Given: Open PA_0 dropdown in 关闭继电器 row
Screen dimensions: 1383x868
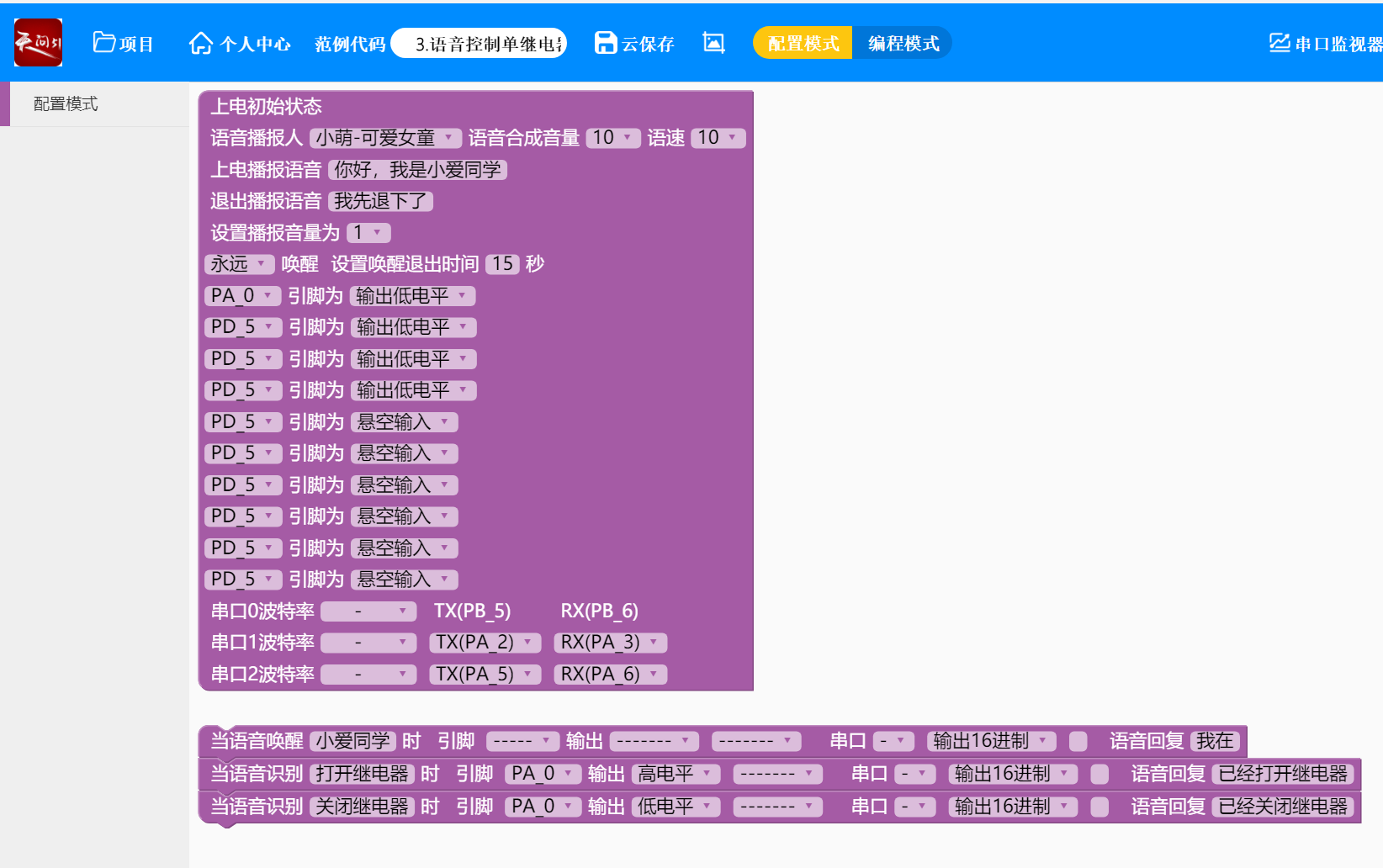Looking at the screenshot, I should click(x=543, y=807).
